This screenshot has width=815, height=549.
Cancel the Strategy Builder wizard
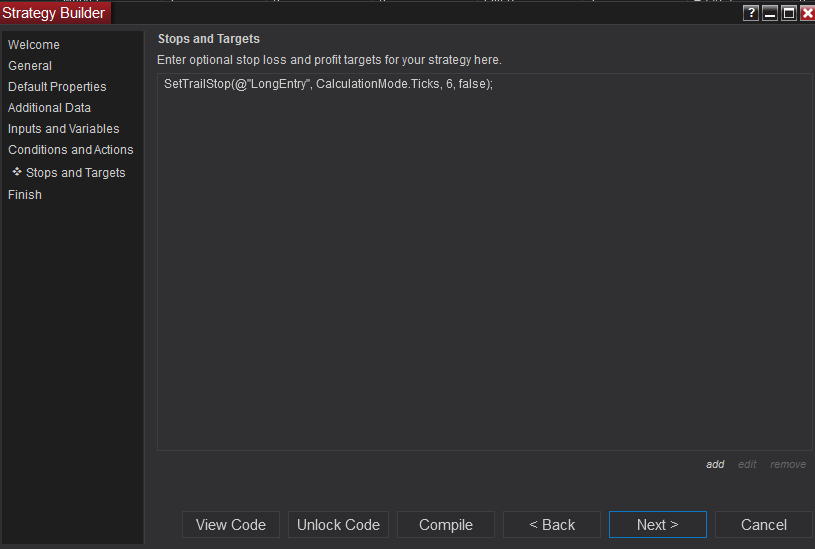point(764,525)
